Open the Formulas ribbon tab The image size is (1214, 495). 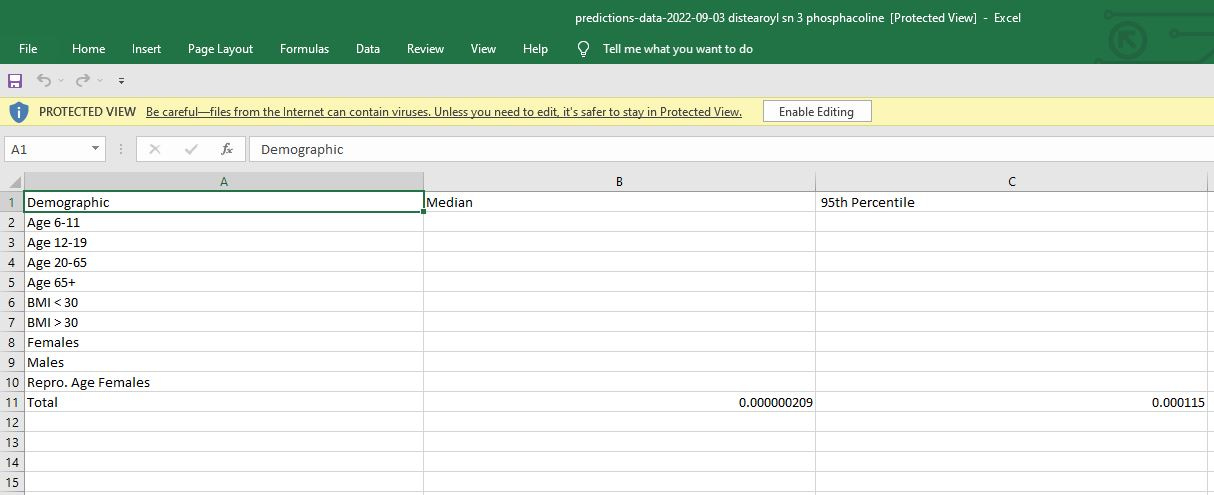(x=304, y=48)
